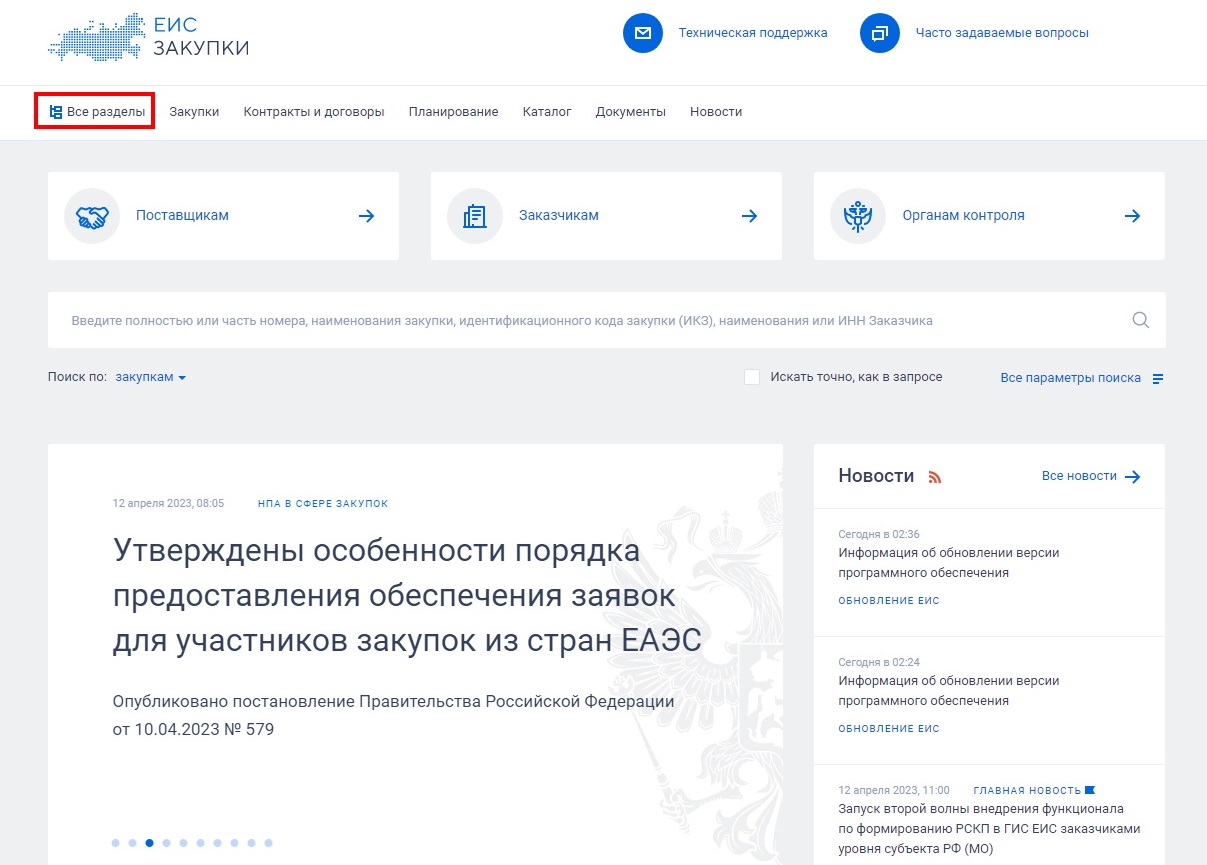Image resolution: width=1207 pixels, height=865 pixels.
Task: Open the Органам контроля link
Action: (x=963, y=215)
